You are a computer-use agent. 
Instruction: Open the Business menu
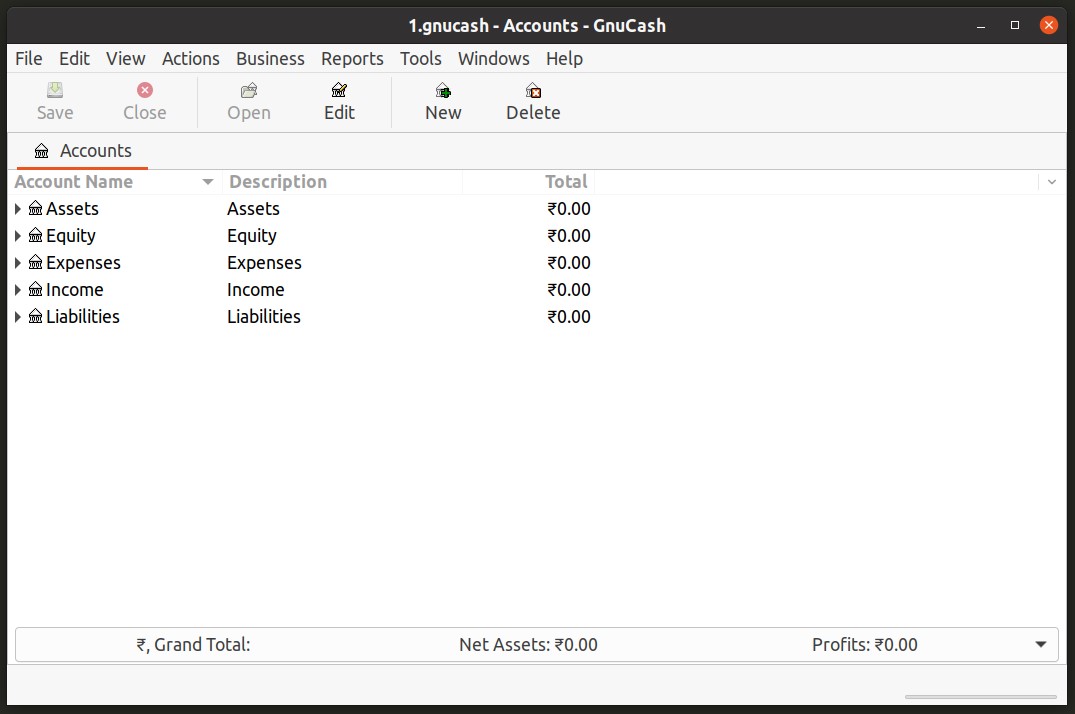pos(270,59)
